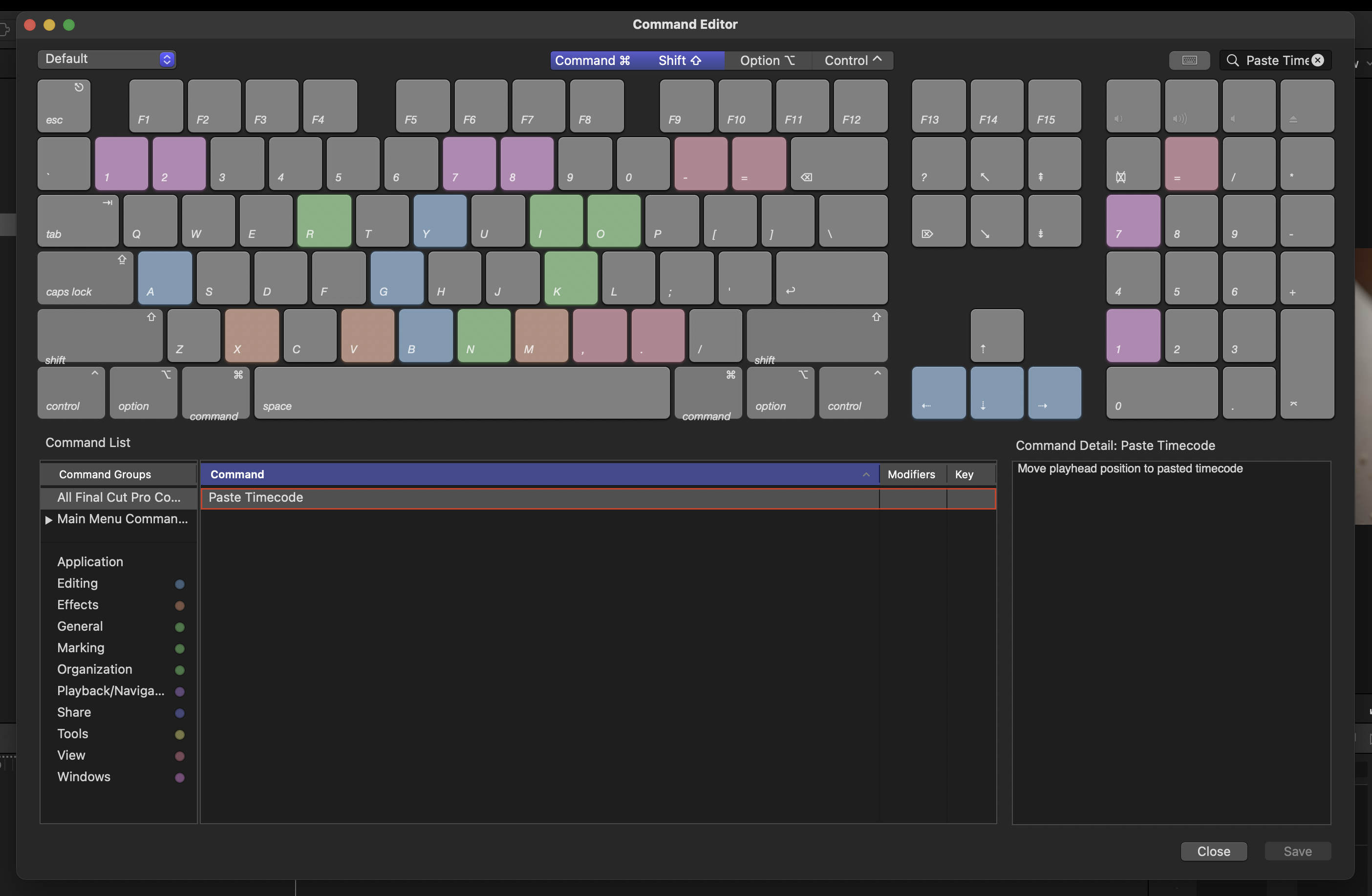Image resolution: width=1372 pixels, height=896 pixels.
Task: Toggle the Command modifier button
Action: [593, 60]
